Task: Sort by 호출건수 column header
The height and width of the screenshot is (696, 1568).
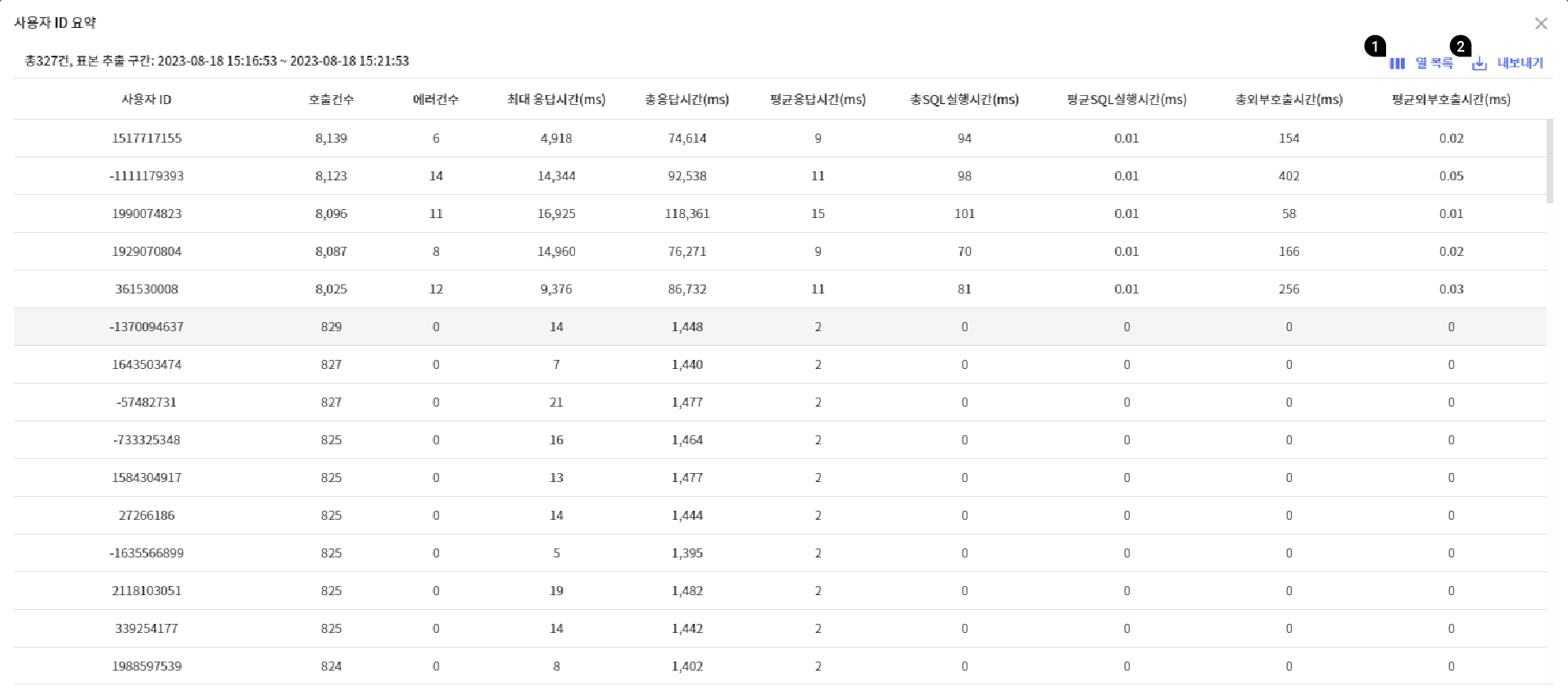Action: pos(331,99)
